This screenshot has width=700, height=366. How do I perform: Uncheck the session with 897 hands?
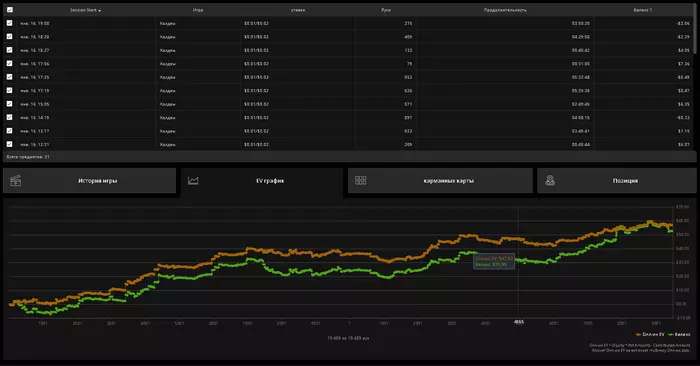pos(9,117)
